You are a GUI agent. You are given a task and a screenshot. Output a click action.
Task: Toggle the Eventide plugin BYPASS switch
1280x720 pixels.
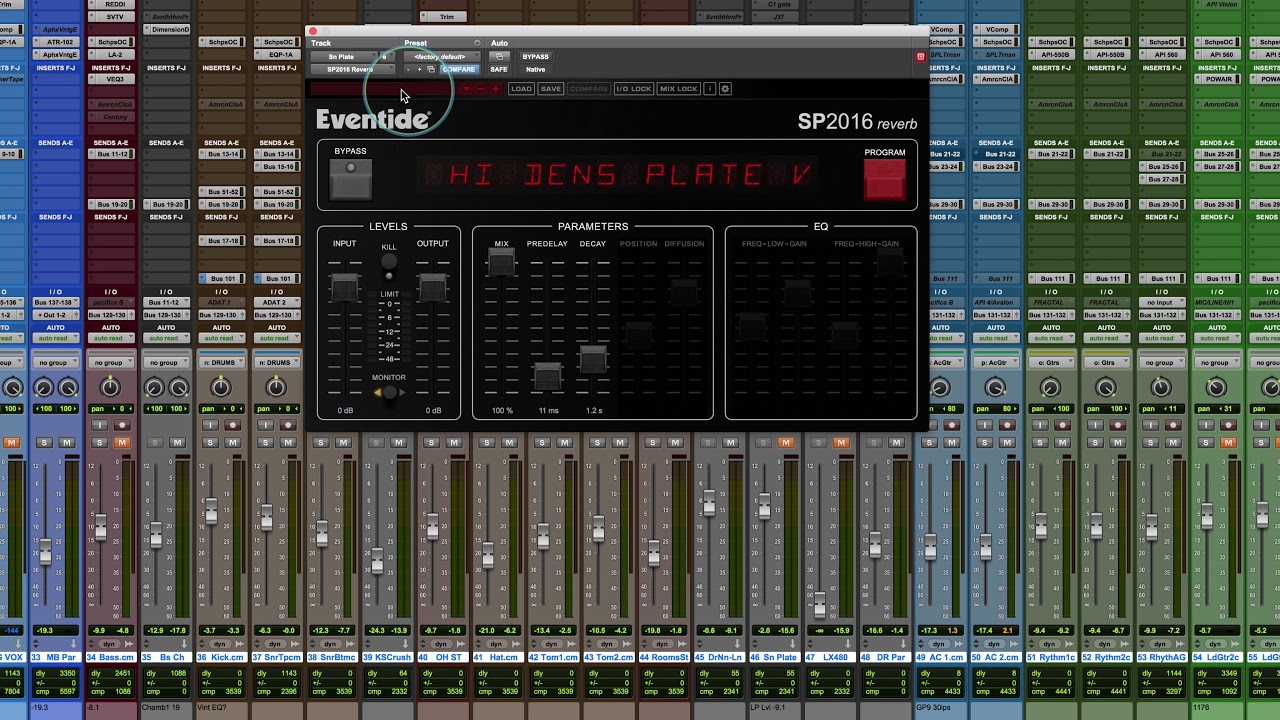pyautogui.click(x=350, y=178)
